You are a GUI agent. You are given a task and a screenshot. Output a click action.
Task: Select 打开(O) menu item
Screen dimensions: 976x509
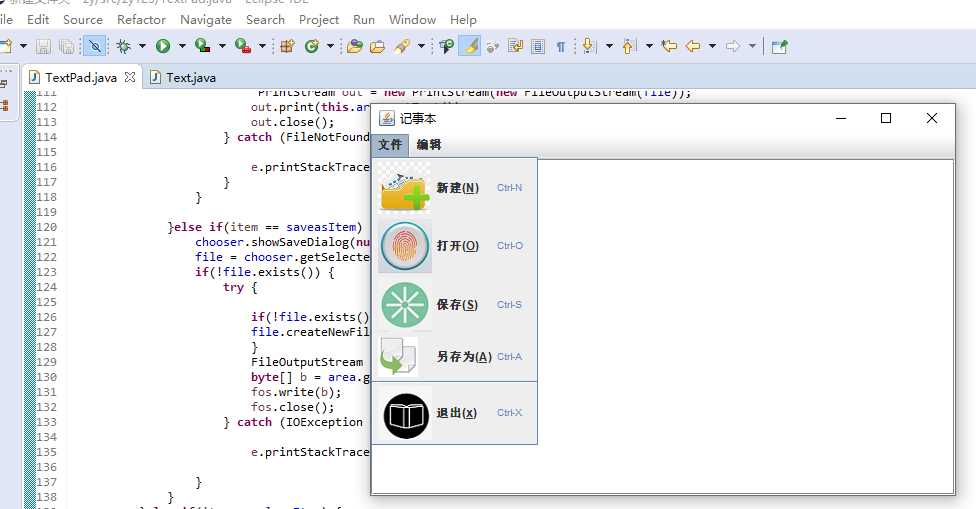tap(454, 246)
